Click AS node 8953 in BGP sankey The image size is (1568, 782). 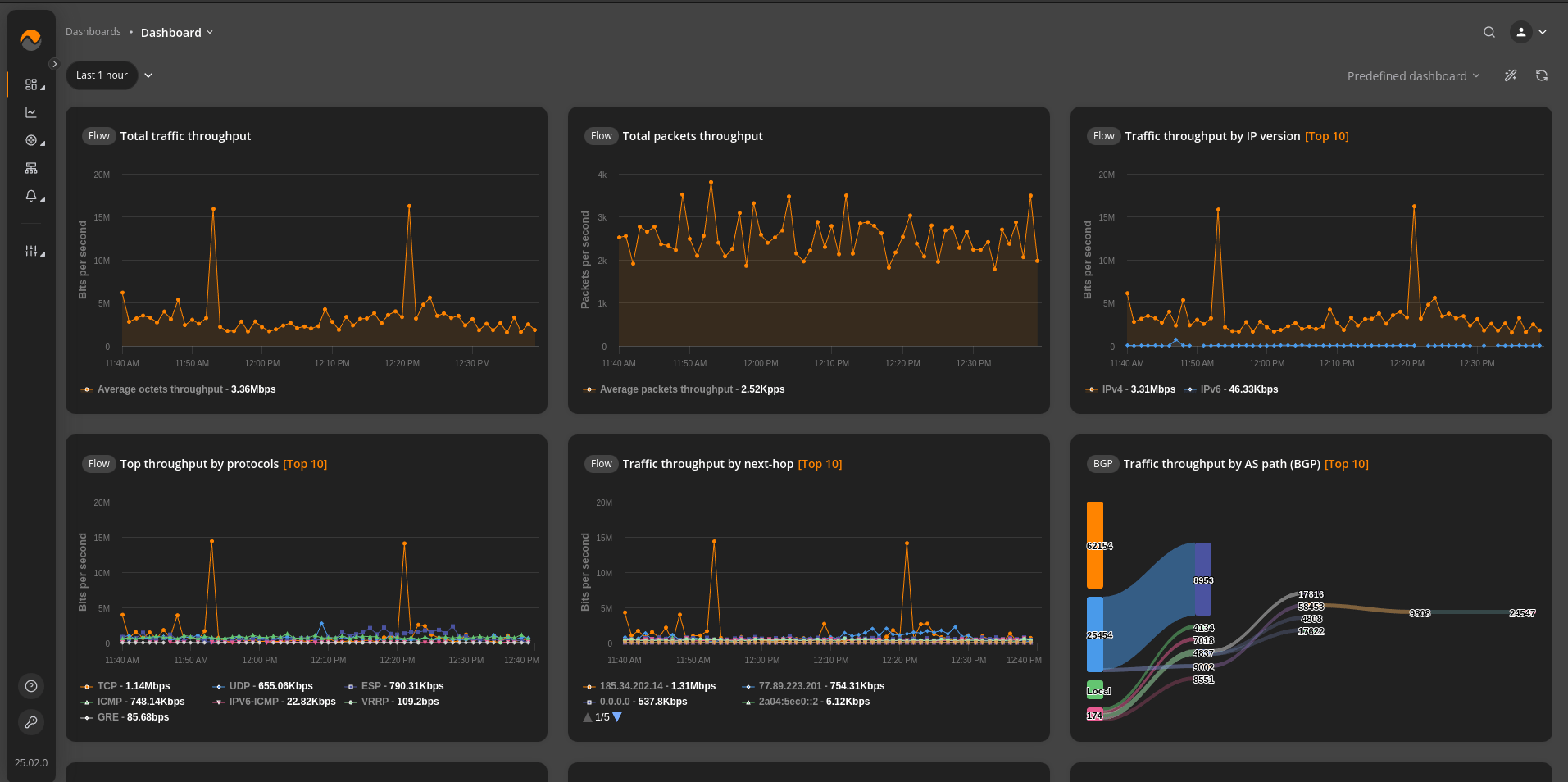point(1202,579)
